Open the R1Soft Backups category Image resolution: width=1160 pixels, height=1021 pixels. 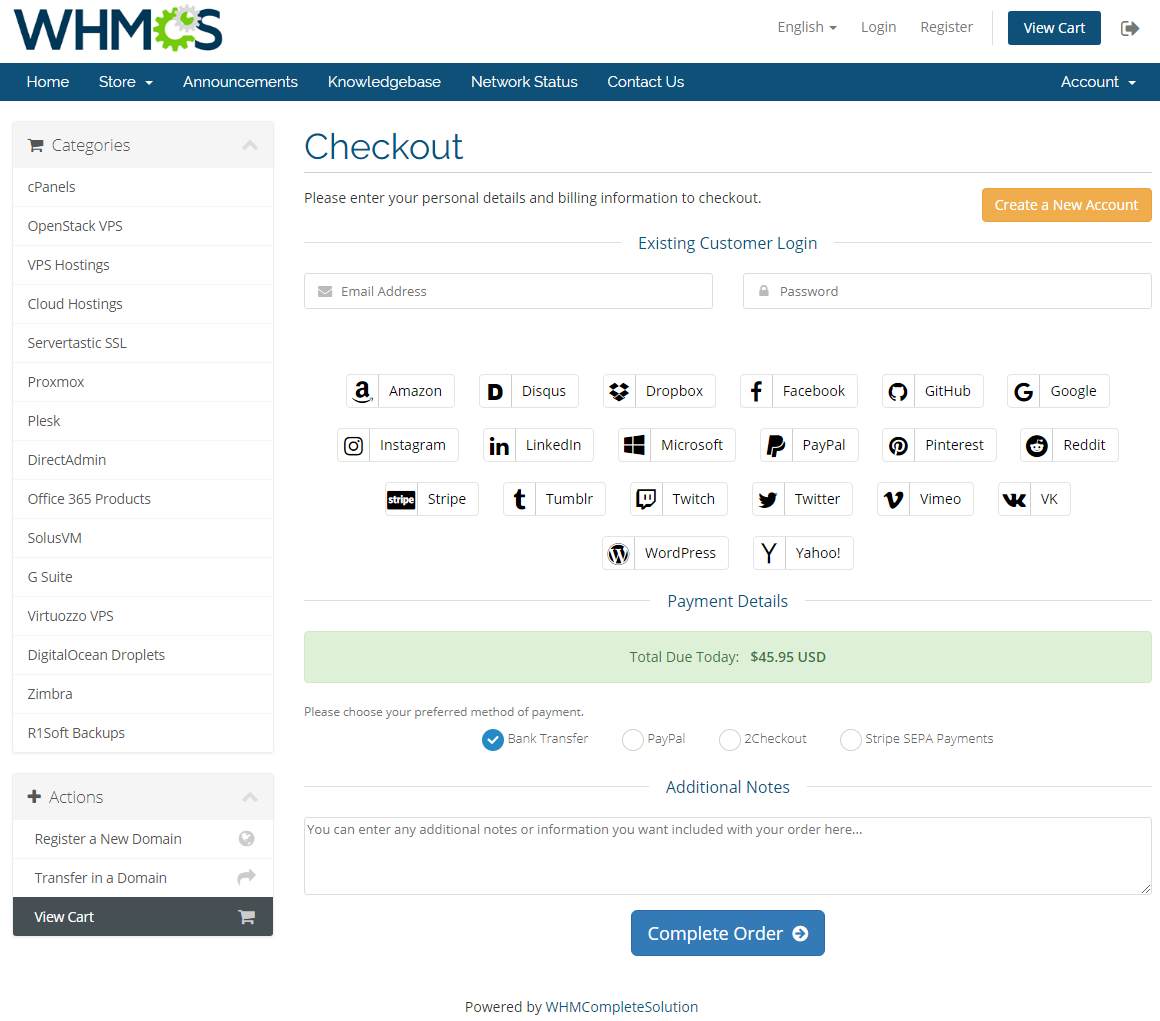click(143, 733)
